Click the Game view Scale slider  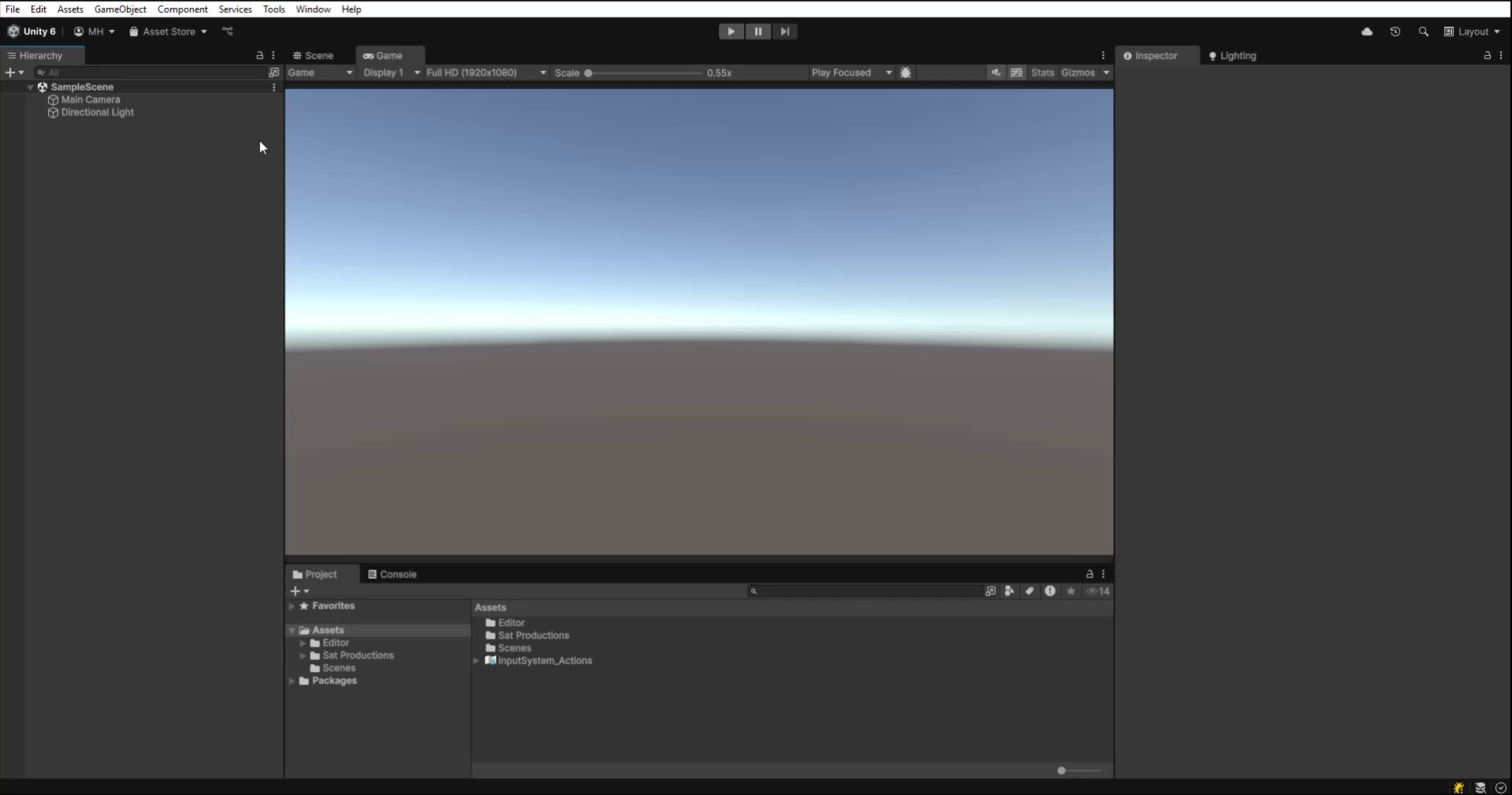[644, 73]
